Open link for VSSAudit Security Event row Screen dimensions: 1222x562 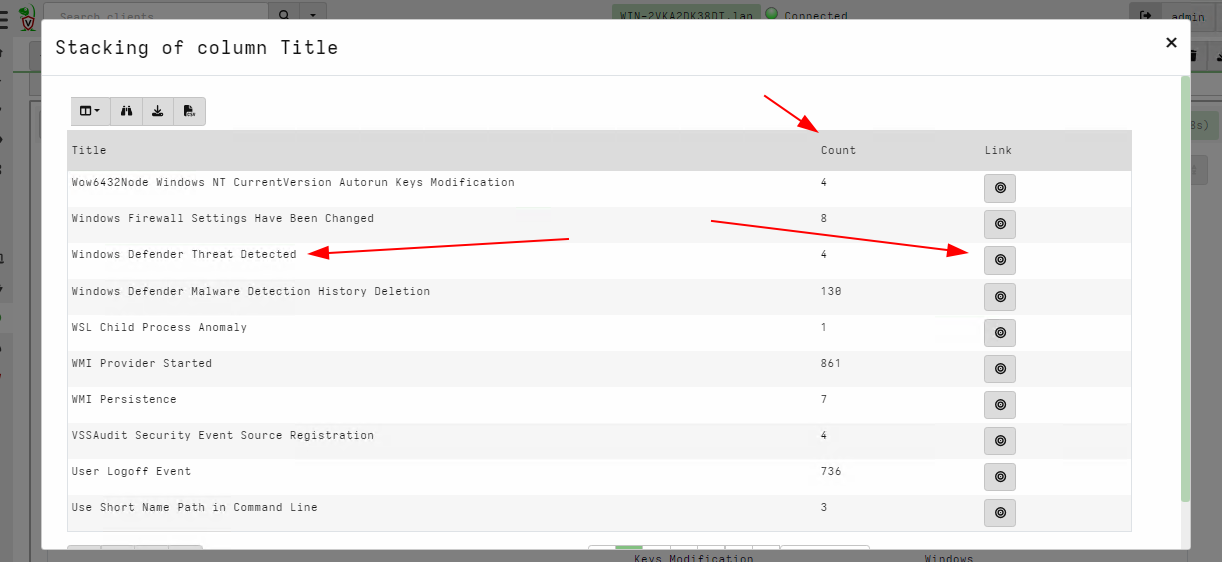coord(999,441)
